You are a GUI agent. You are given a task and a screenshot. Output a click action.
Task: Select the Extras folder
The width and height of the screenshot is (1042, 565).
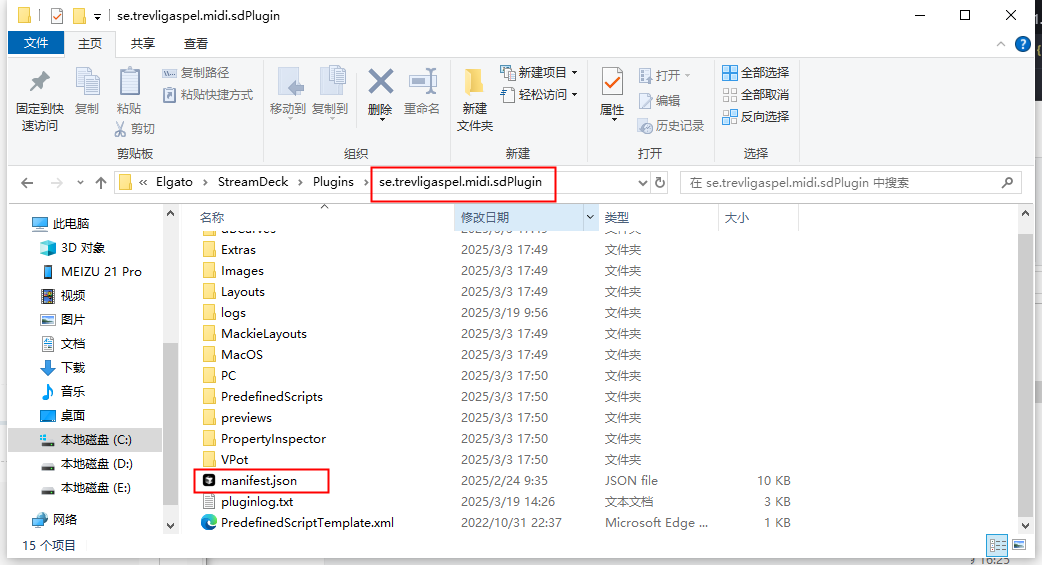(229, 250)
